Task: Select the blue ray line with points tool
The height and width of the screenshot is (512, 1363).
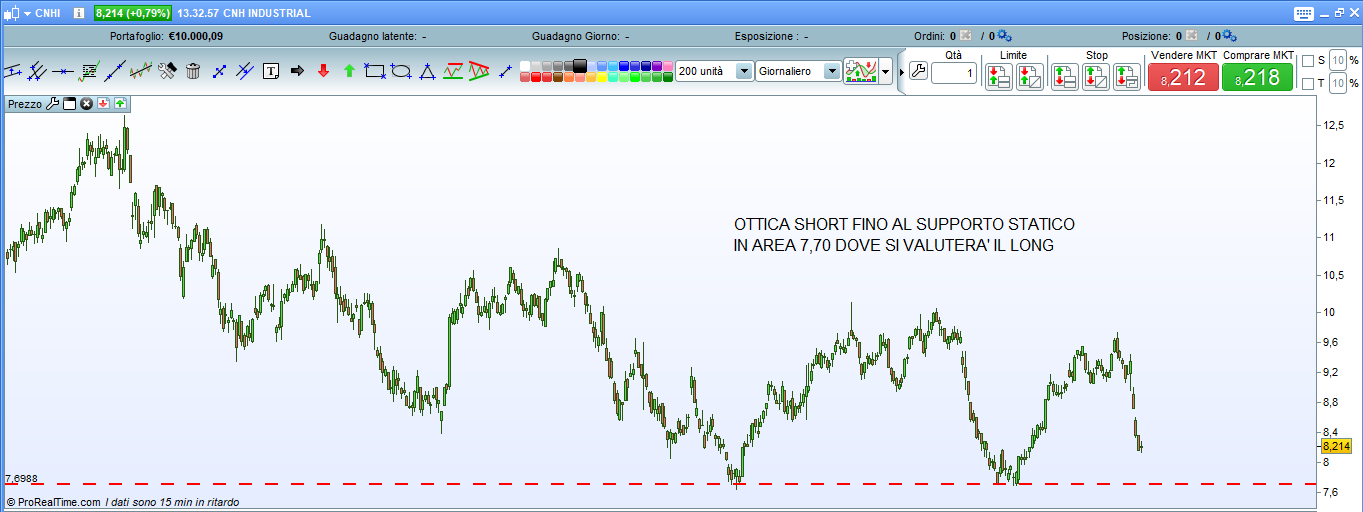Action: tap(219, 71)
